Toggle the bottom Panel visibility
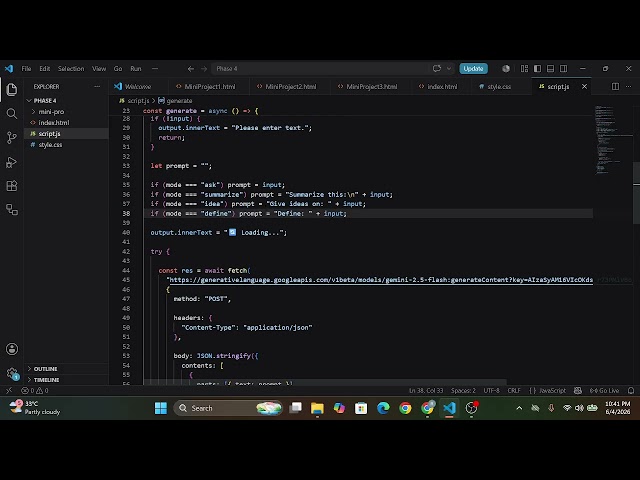The image size is (640, 480). [551, 69]
